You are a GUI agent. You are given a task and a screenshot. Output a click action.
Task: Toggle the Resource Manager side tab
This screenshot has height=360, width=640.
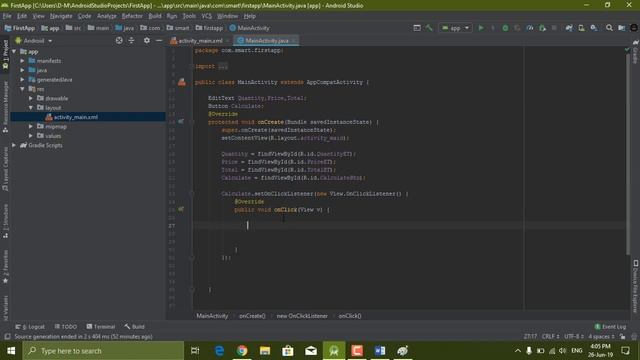pos(5,107)
